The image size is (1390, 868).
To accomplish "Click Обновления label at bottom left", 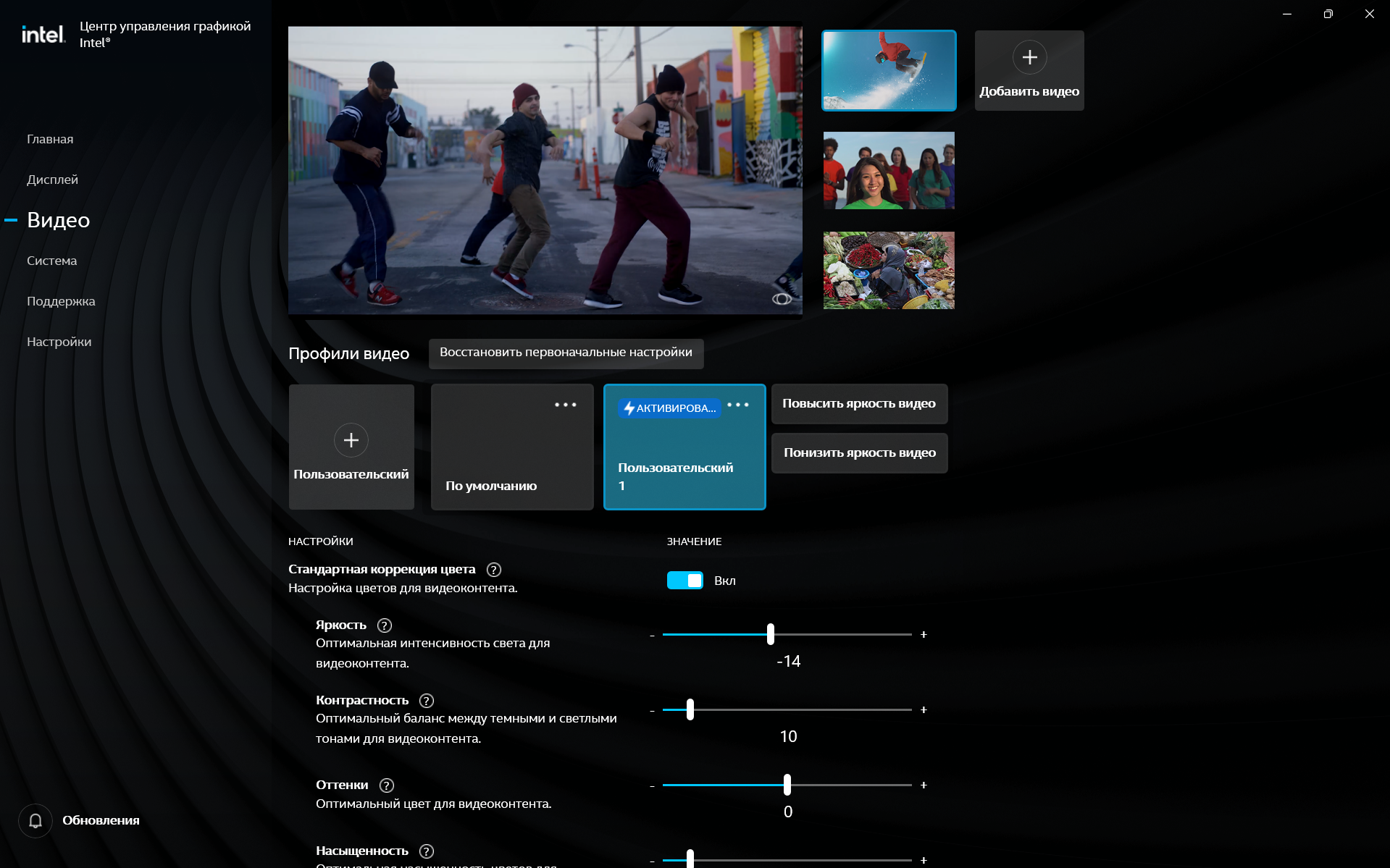I will pos(101,820).
